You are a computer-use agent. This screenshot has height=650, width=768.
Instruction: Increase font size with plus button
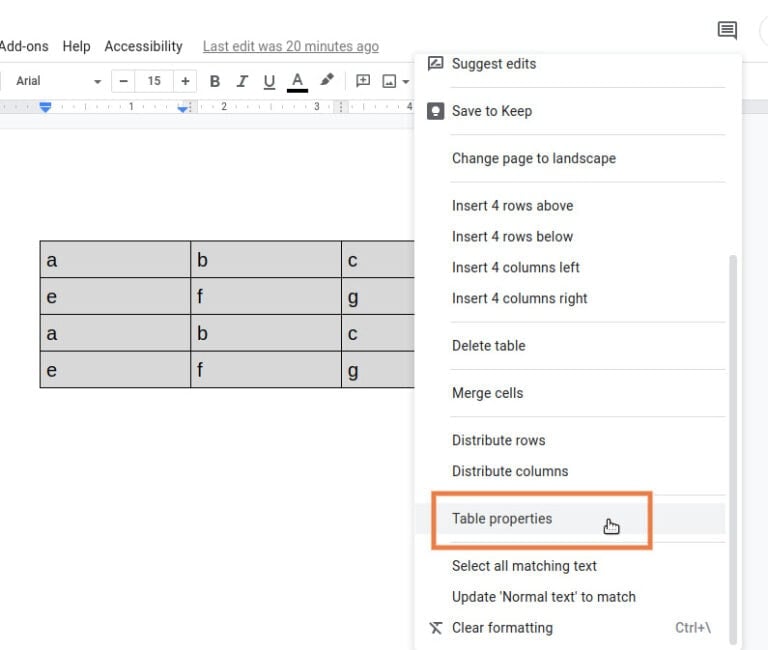point(185,81)
